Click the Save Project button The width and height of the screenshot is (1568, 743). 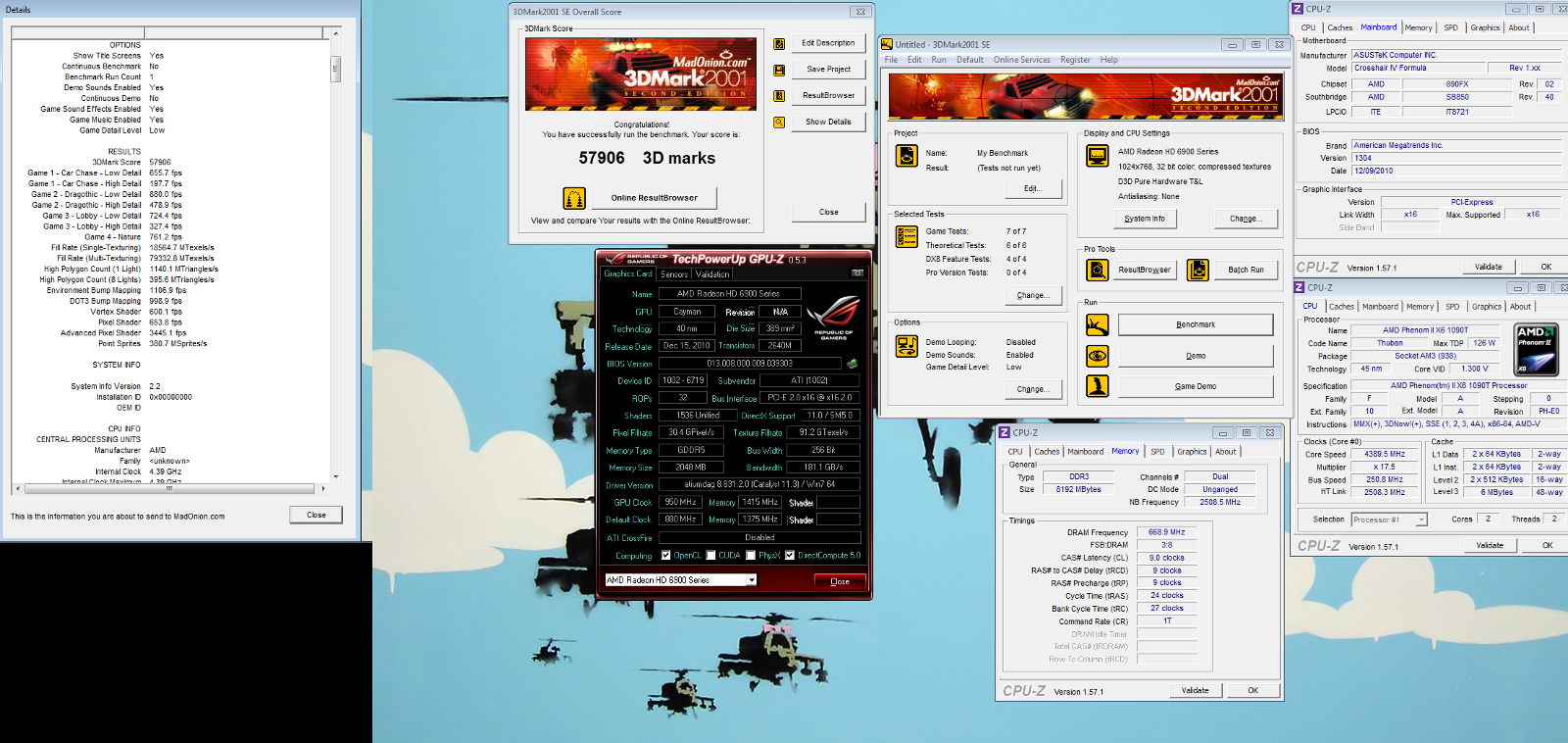click(x=828, y=70)
